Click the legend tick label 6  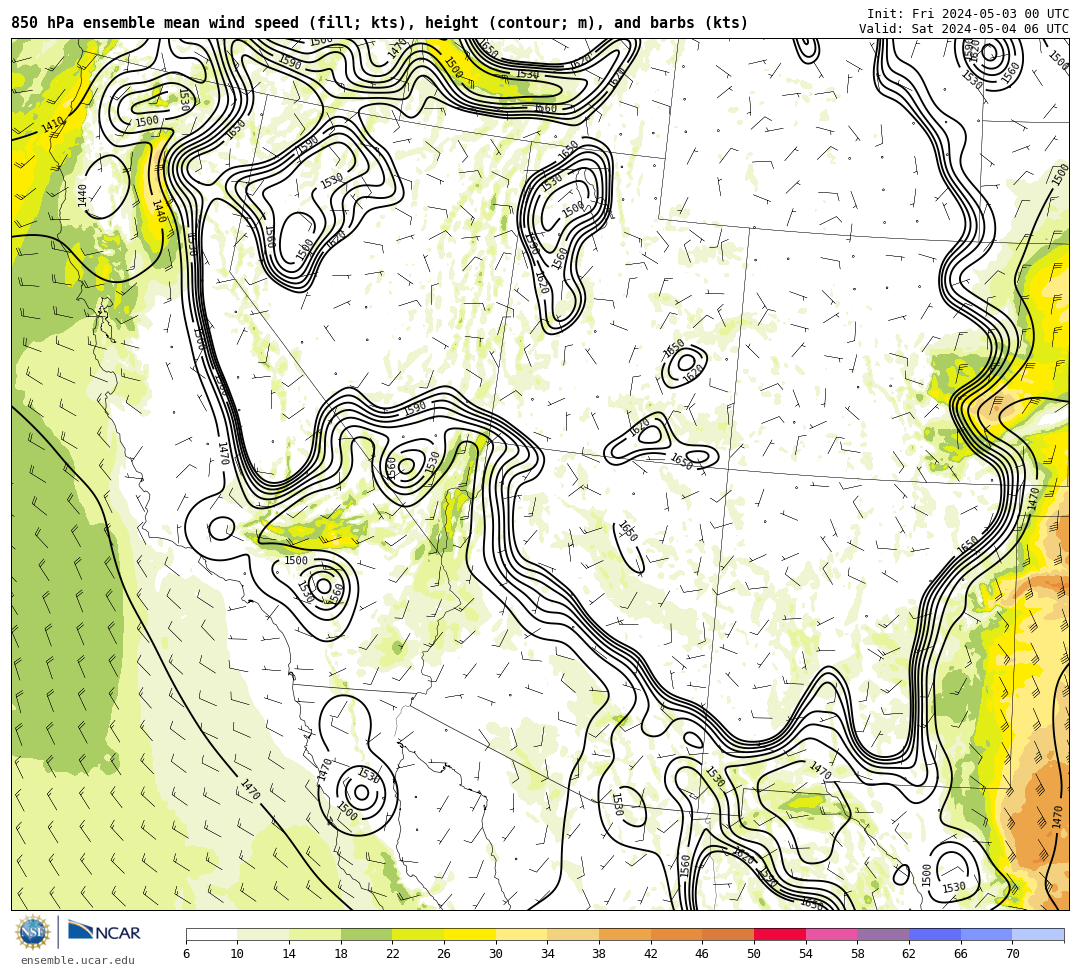click(x=186, y=954)
